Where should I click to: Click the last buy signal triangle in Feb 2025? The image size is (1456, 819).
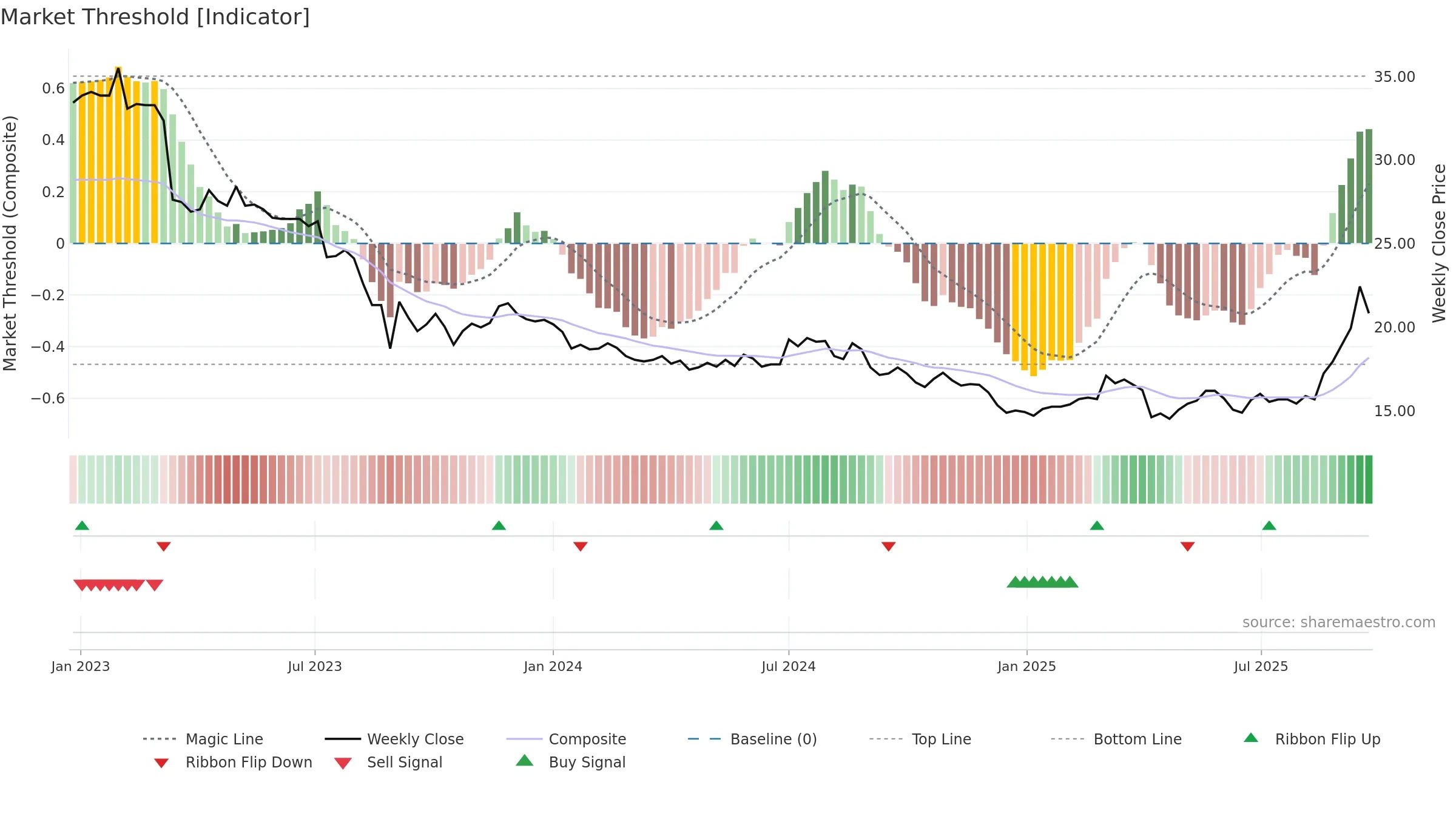[x=1070, y=582]
